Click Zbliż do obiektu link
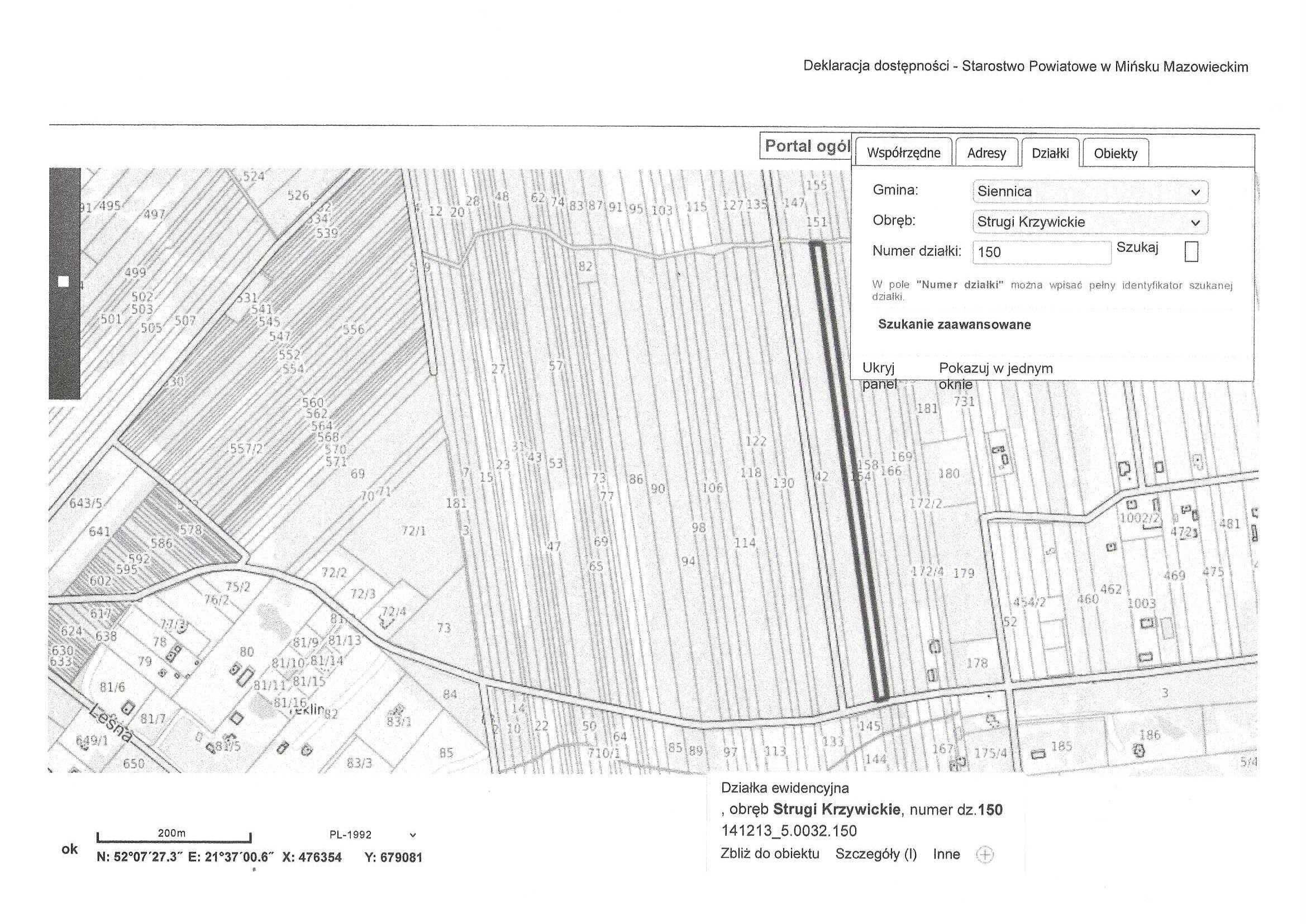This screenshot has width=1306, height=924. [770, 854]
